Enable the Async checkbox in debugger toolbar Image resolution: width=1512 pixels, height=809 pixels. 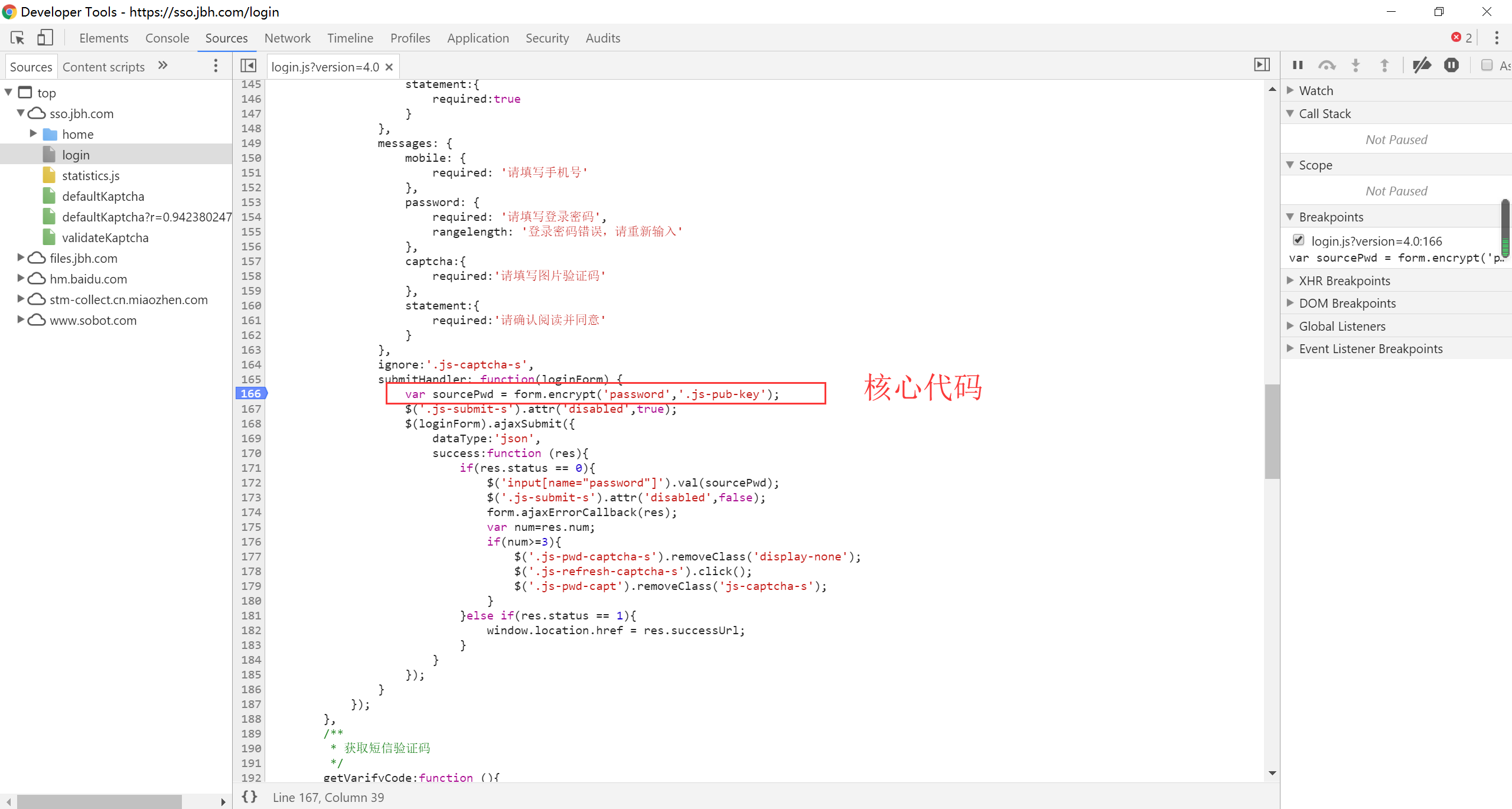pyautogui.click(x=1487, y=66)
